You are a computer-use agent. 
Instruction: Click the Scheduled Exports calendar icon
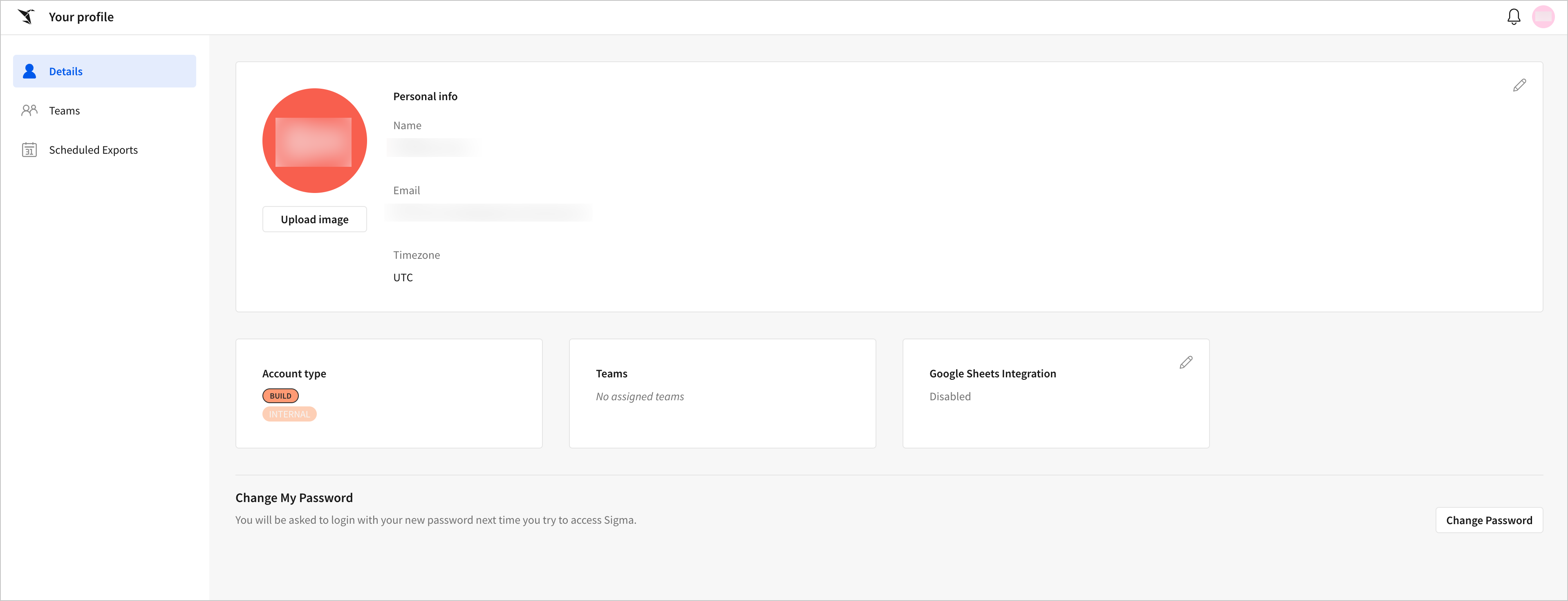point(29,150)
